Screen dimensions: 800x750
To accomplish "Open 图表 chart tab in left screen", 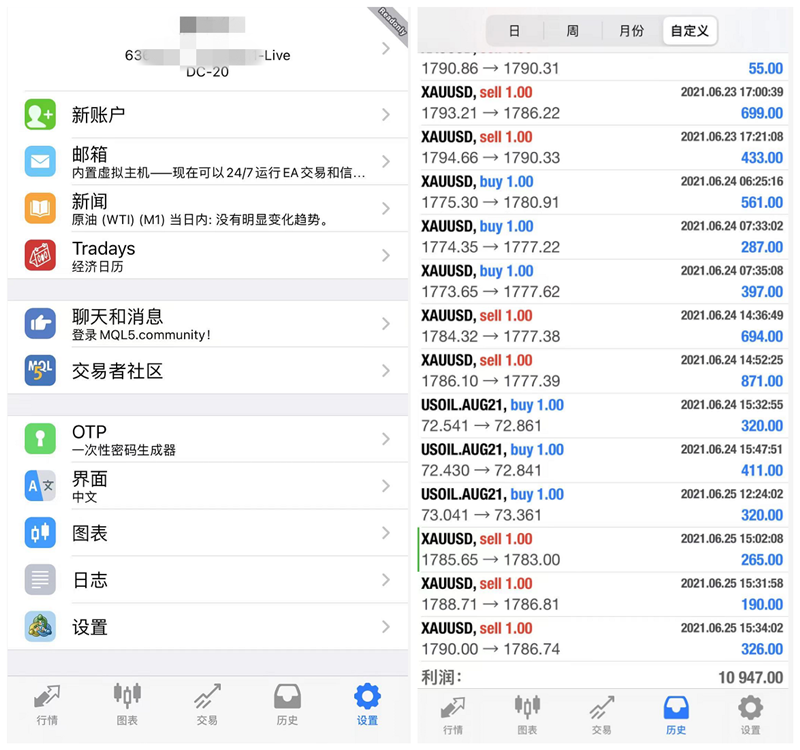I will click(x=127, y=705).
